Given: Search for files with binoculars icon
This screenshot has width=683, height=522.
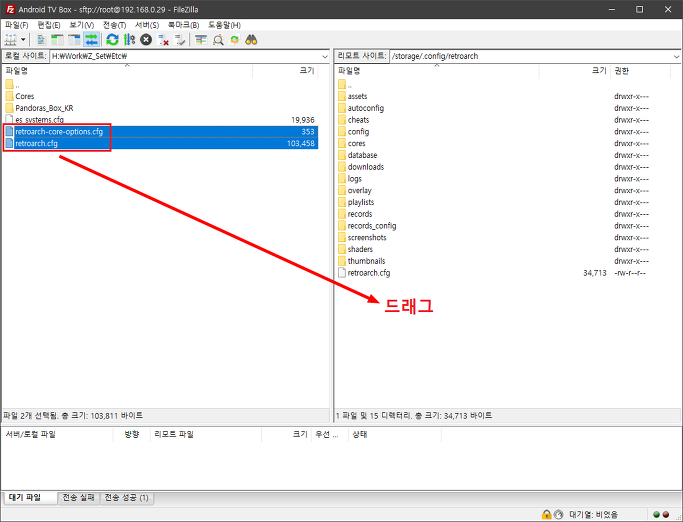Looking at the screenshot, I should [x=251, y=40].
